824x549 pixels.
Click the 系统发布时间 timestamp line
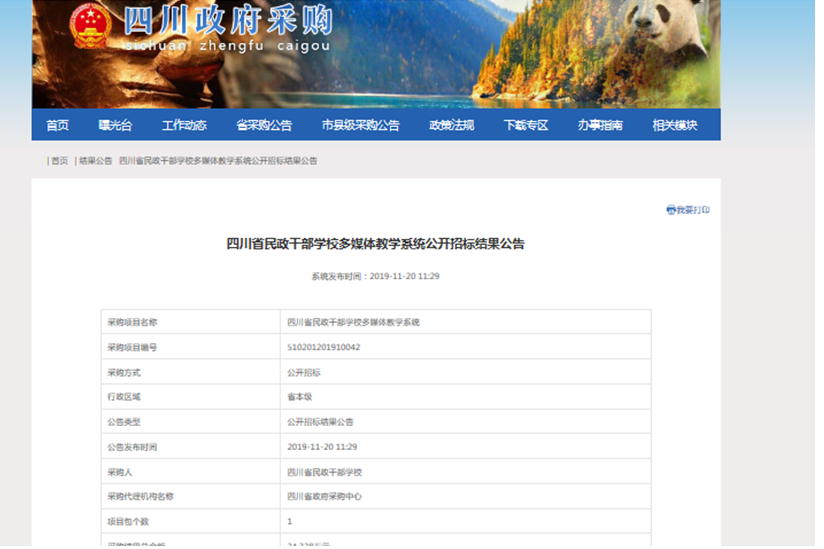click(x=375, y=276)
